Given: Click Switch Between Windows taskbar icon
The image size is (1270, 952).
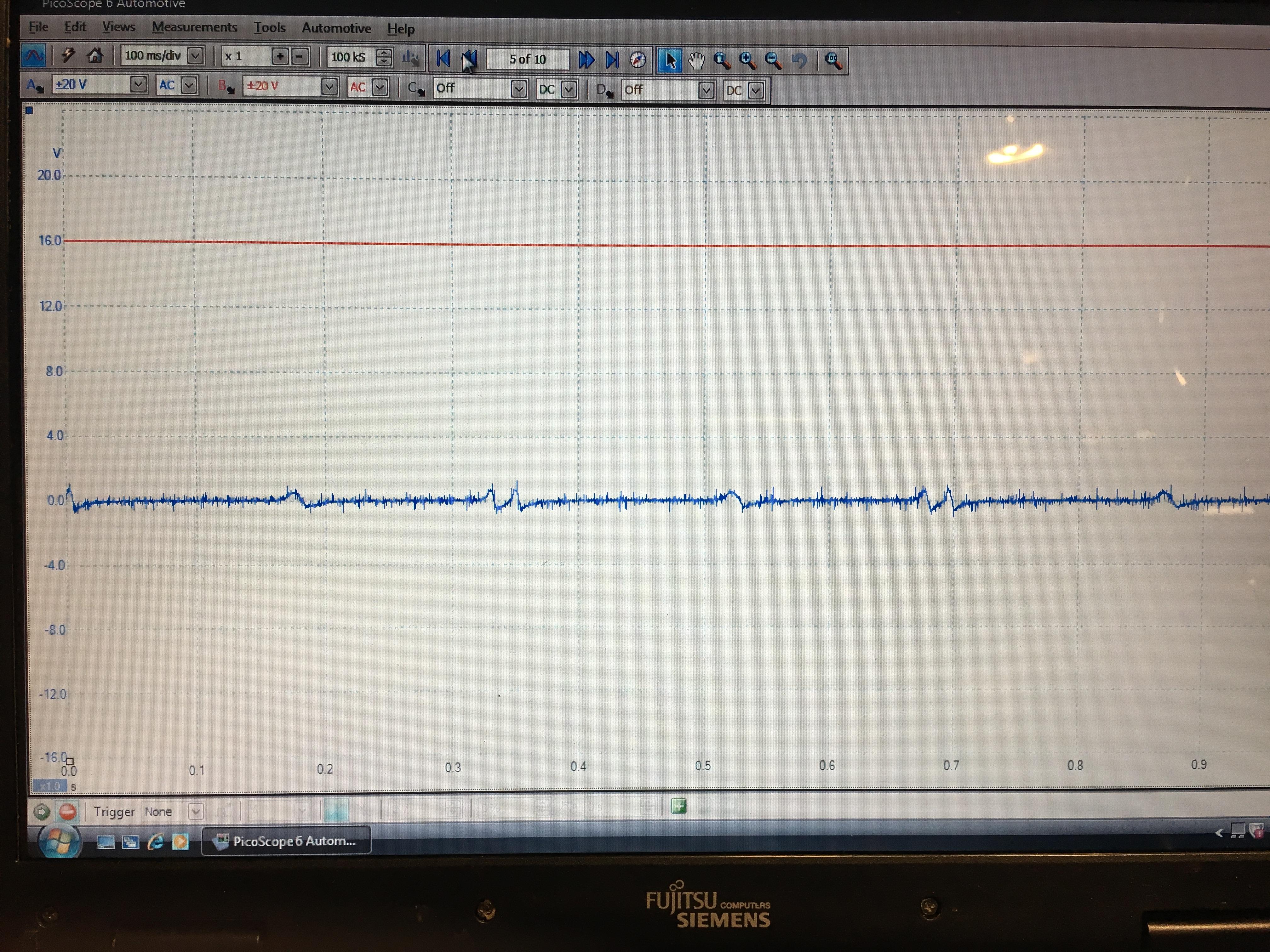Looking at the screenshot, I should coord(131,842).
